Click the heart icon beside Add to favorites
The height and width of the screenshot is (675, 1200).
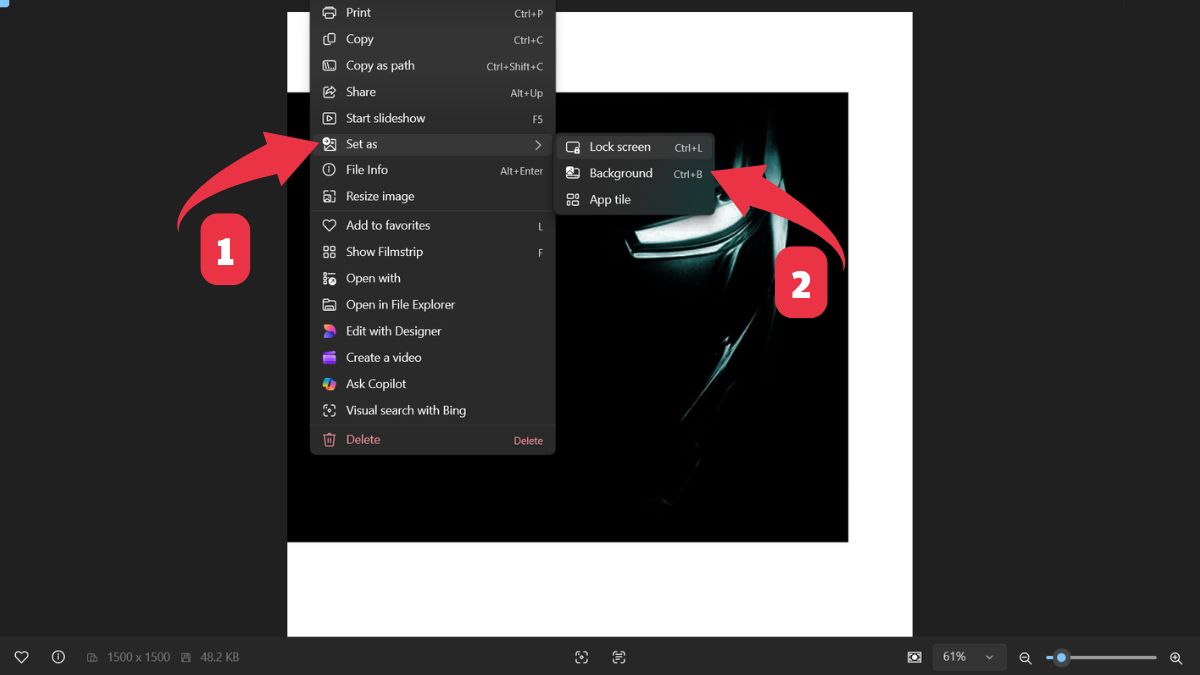pos(329,226)
